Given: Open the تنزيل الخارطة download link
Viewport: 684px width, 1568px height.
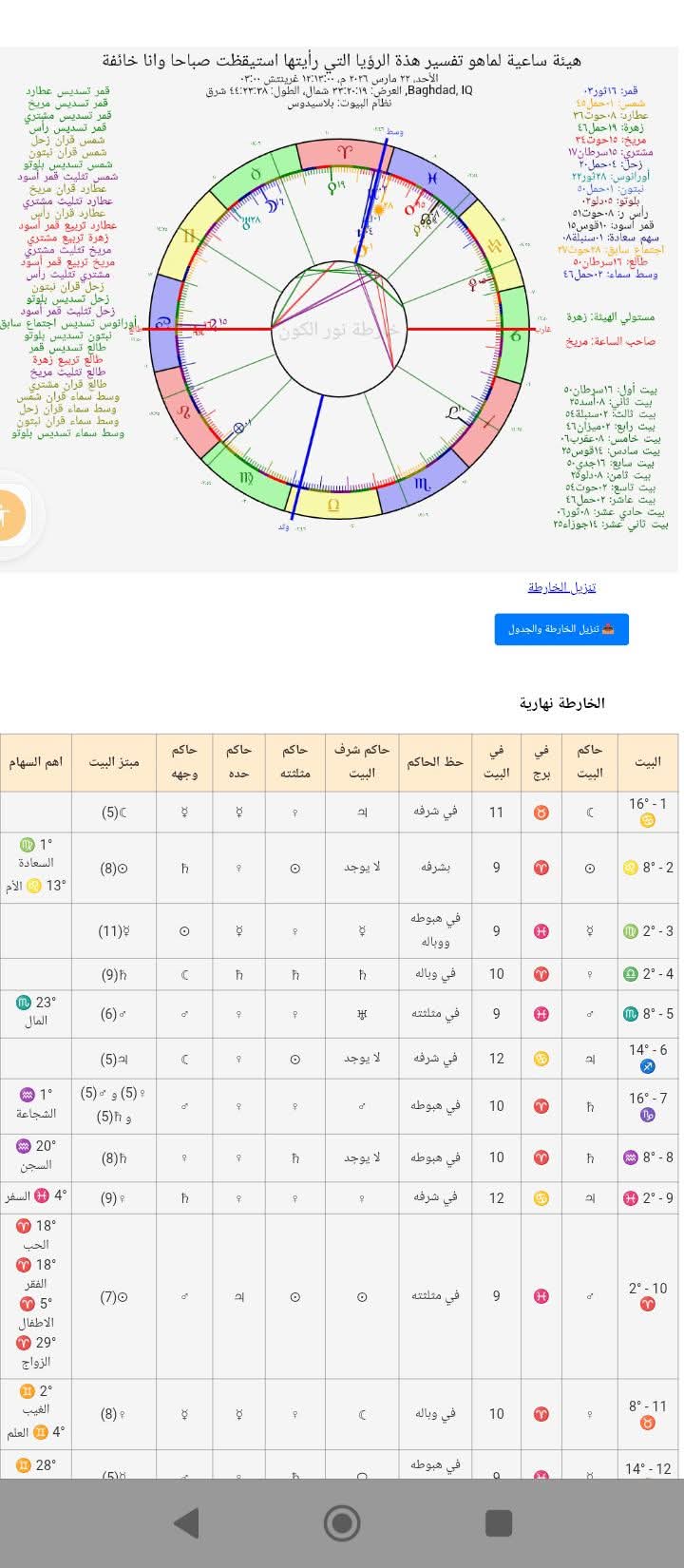Looking at the screenshot, I should tap(561, 587).
